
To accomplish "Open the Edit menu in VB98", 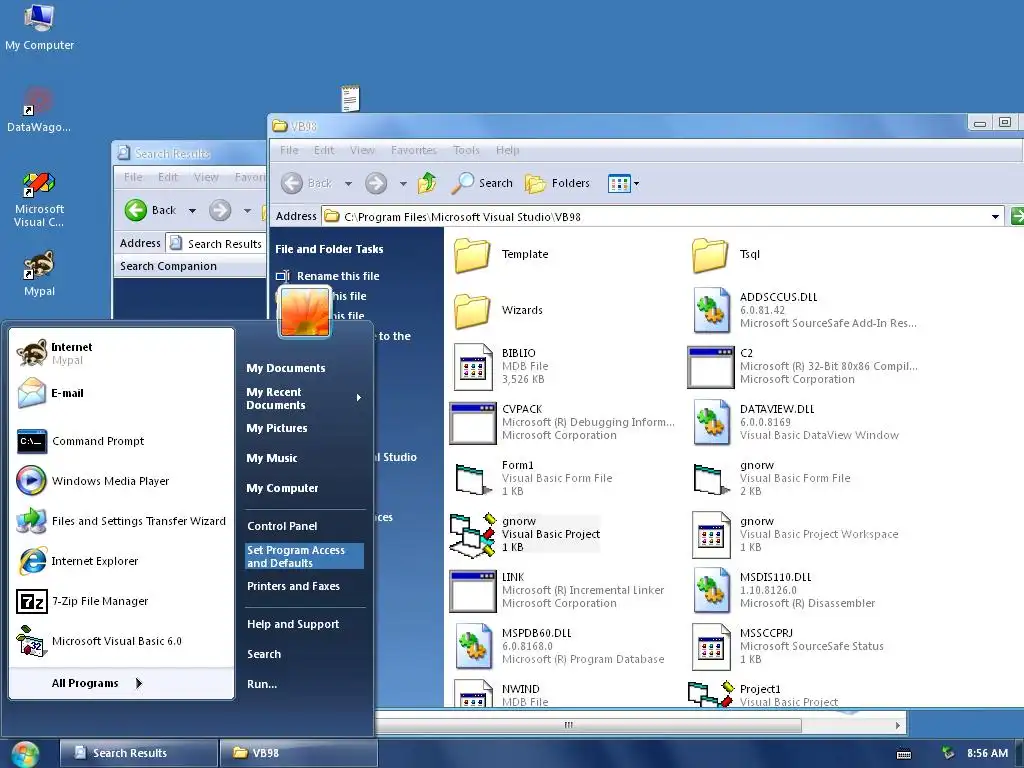I will pyautogui.click(x=324, y=150).
